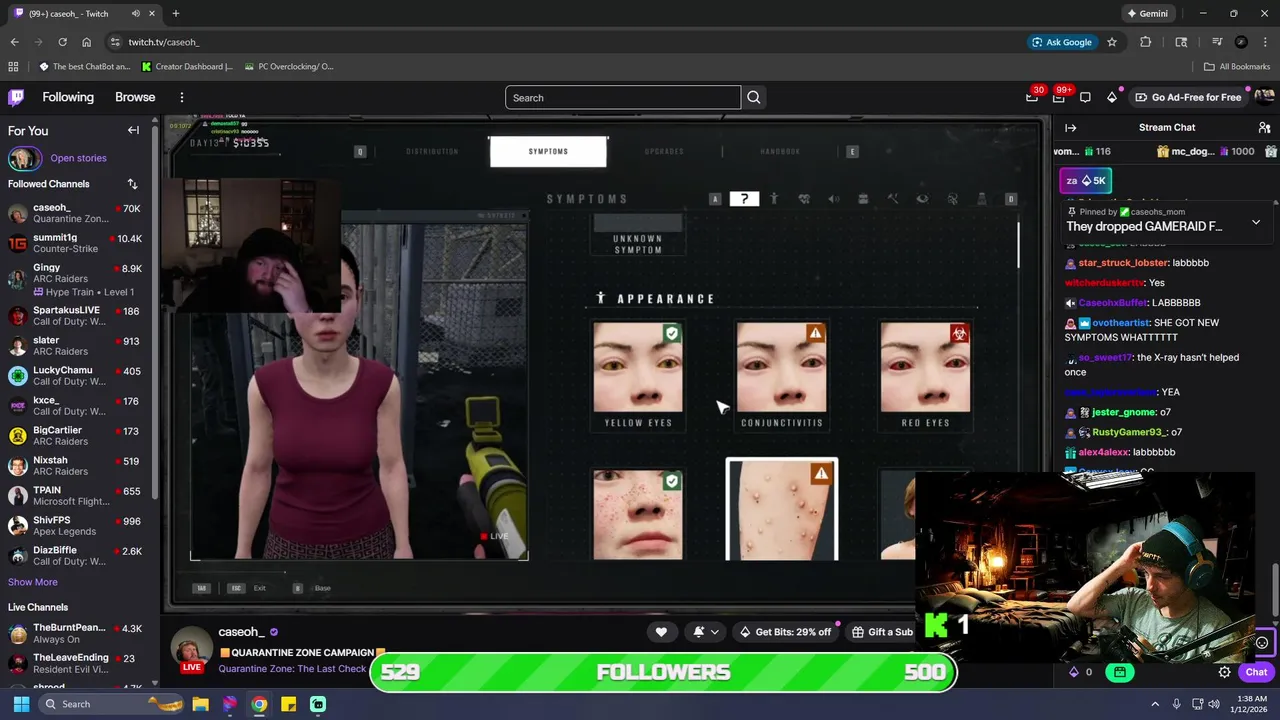Select the facial acne symptom thumbnail
Viewport: 1280px width, 720px height.
pos(638,515)
